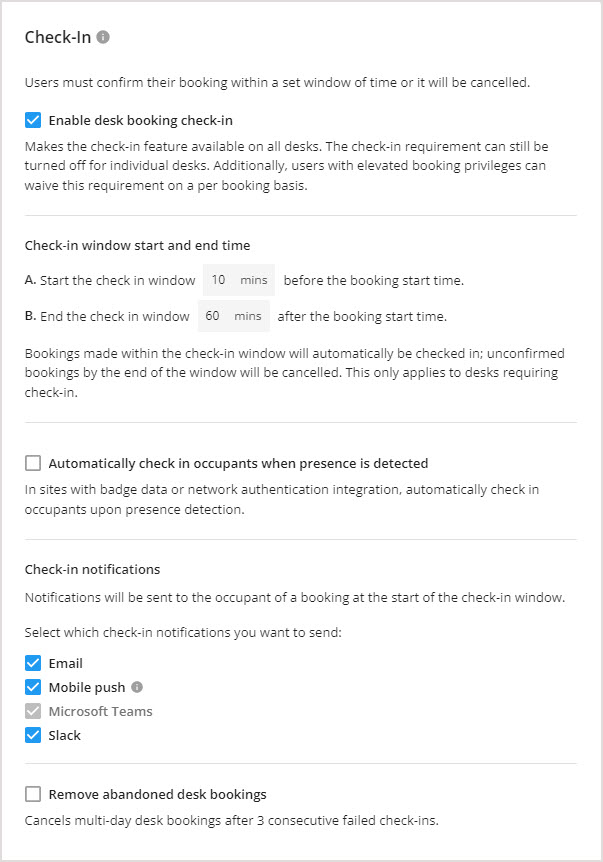603x862 pixels.
Task: Uncheck the Email notification option
Action: coord(32,663)
